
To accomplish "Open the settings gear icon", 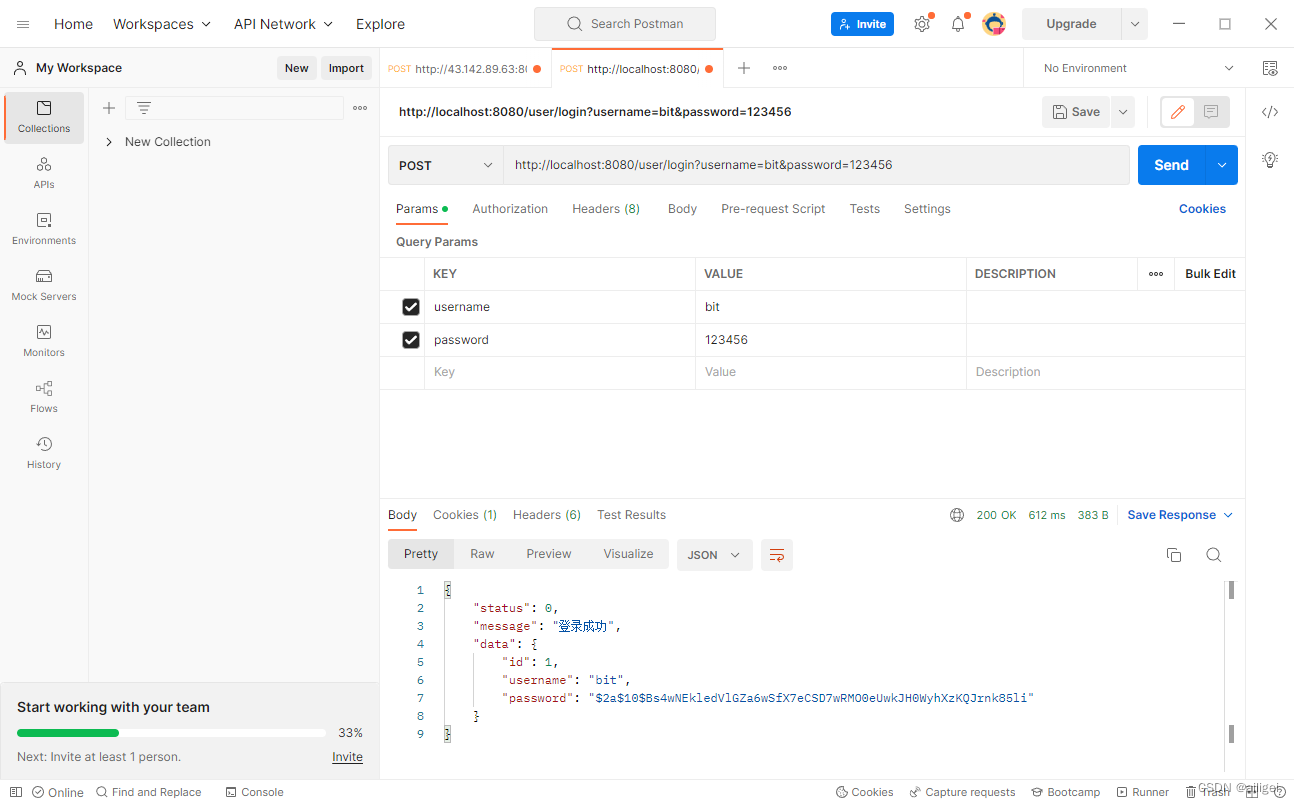I will [922, 24].
